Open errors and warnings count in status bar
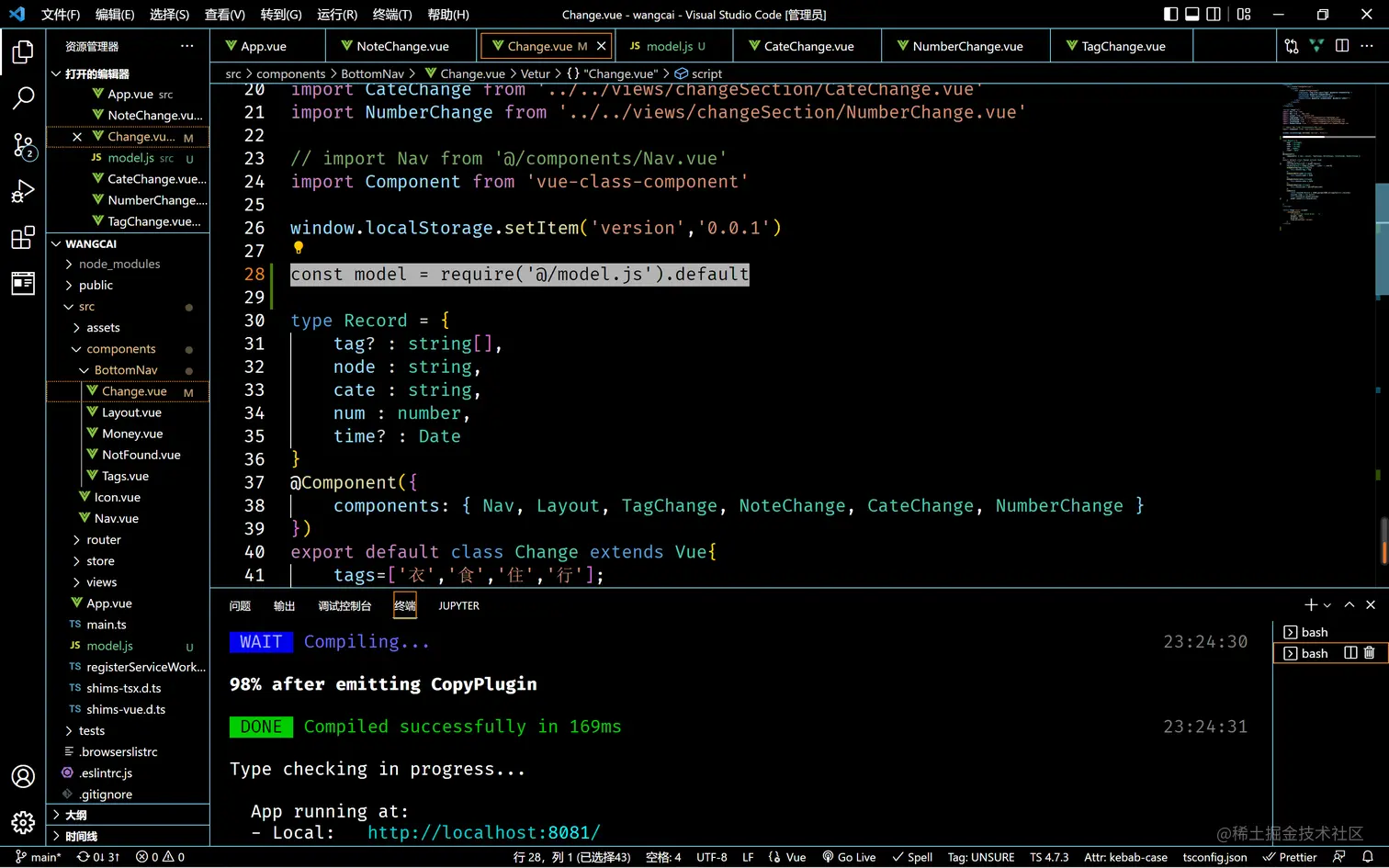Viewport: 1389px width, 868px height. coord(161,857)
